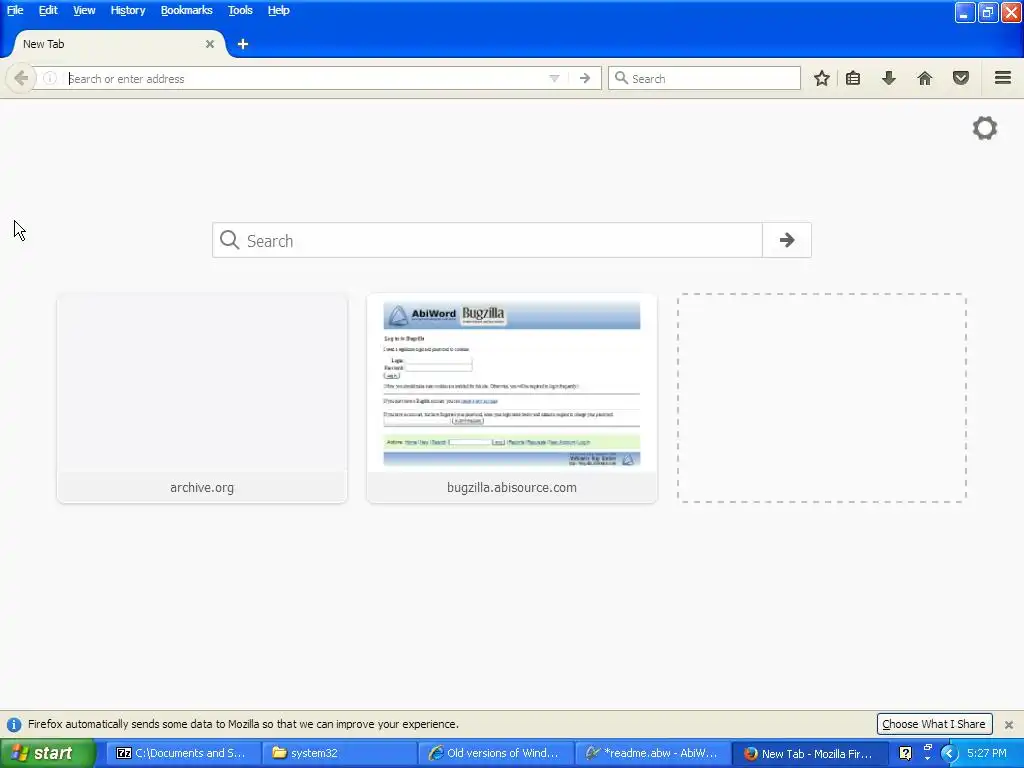Click the page search magnifier icon
Image resolution: width=1024 pixels, height=768 pixels.
229,240
